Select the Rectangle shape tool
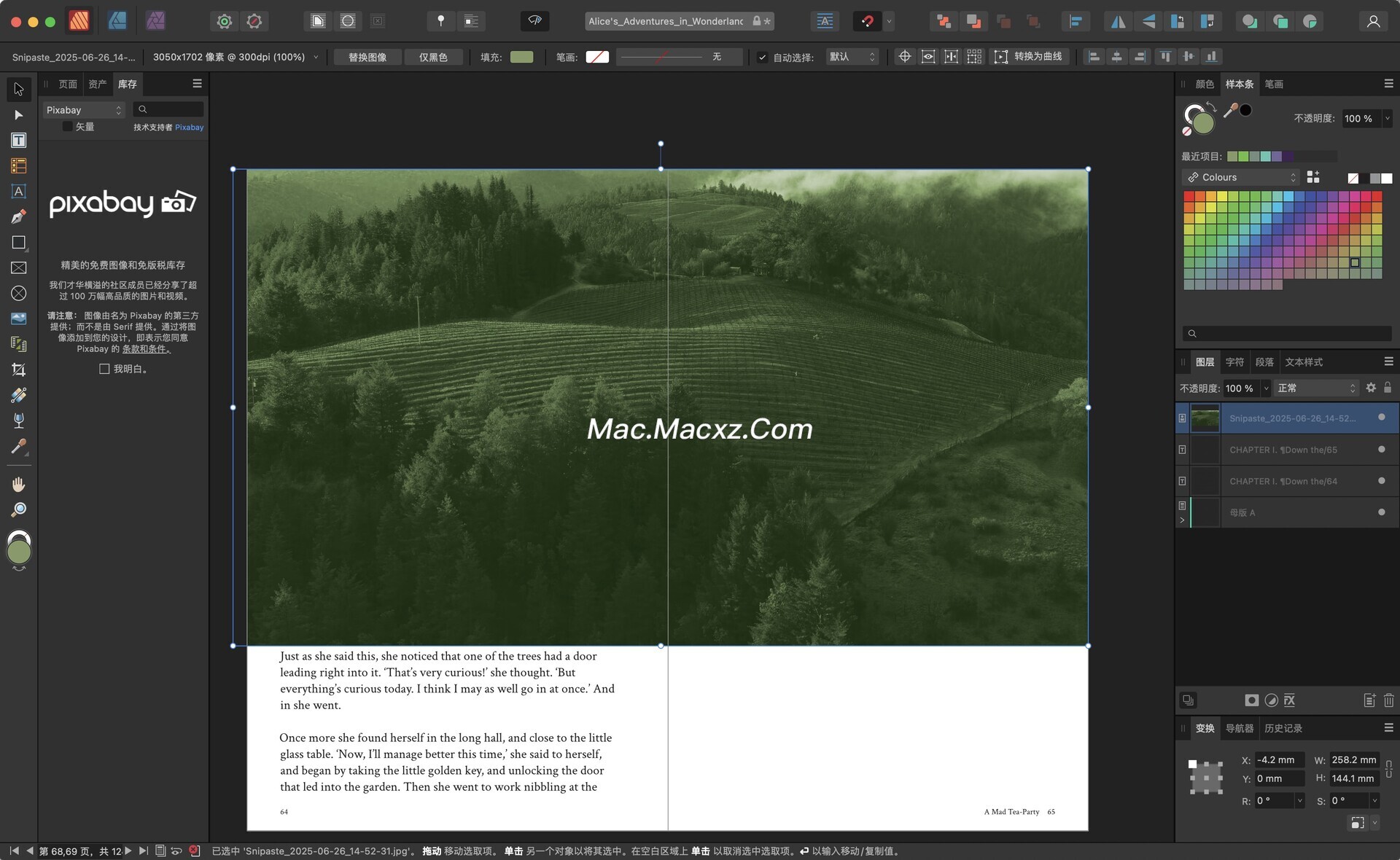Viewport: 1400px width, 860px height. [x=18, y=242]
